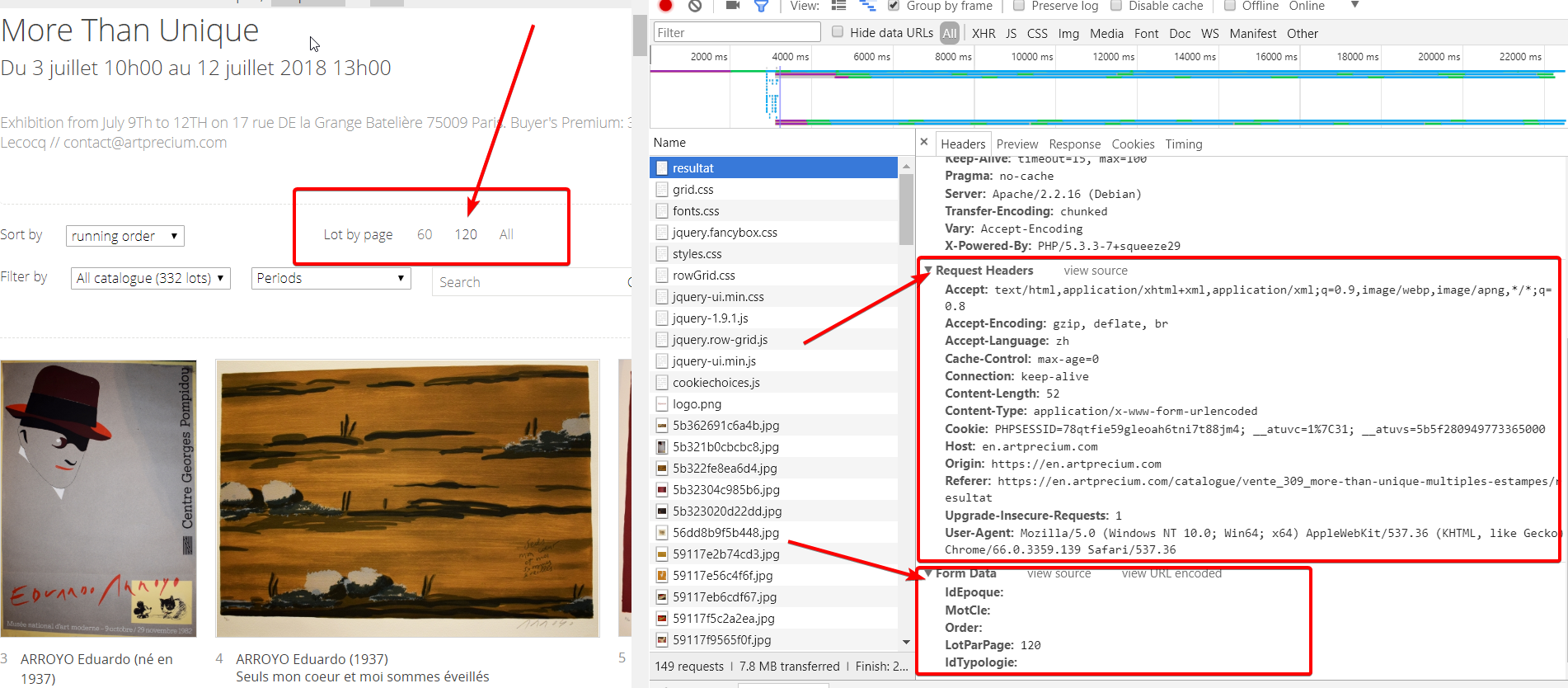Clear the network log

(x=695, y=6)
